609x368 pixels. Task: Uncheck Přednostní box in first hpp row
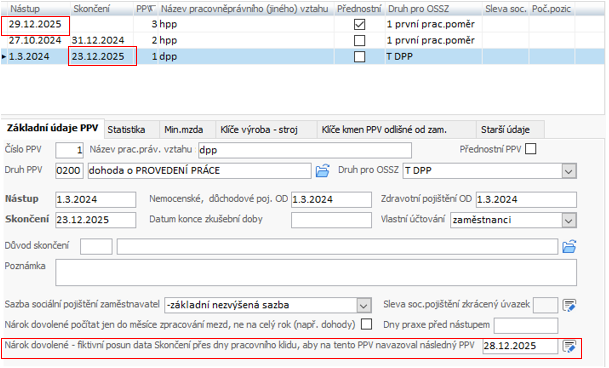(359, 24)
